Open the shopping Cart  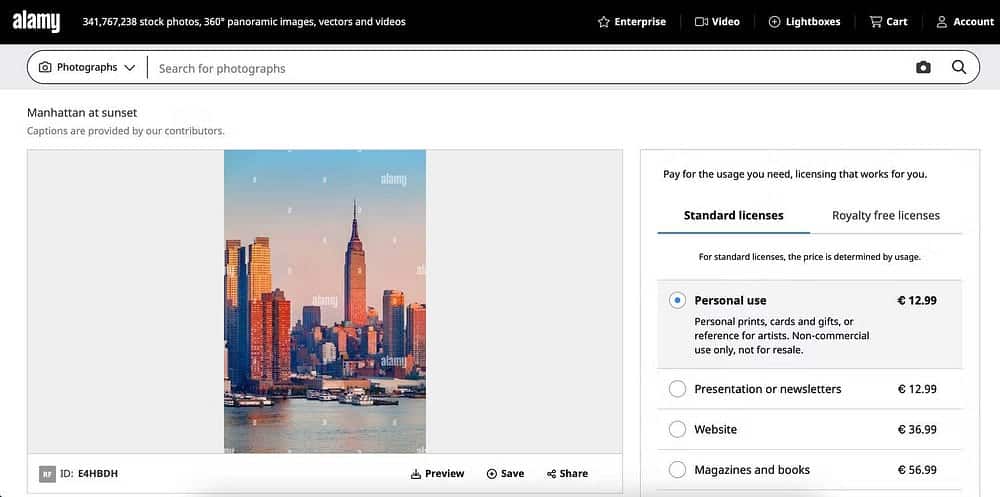click(888, 22)
